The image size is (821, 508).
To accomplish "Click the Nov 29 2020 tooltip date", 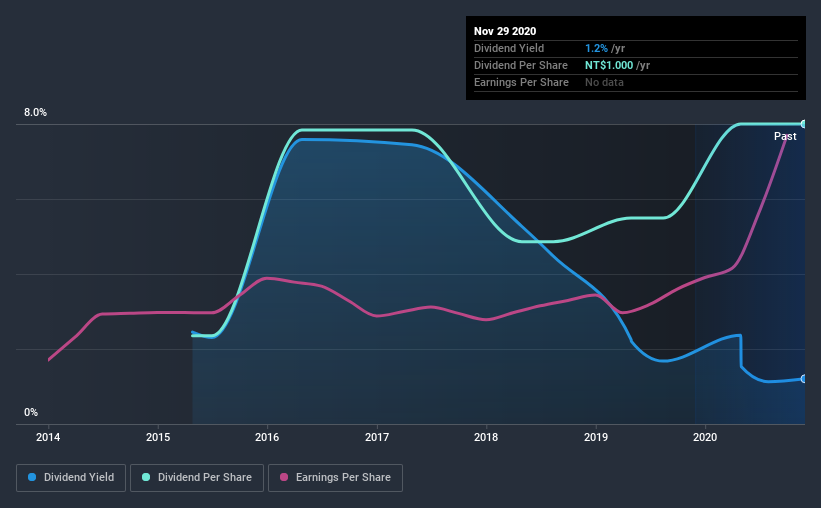I will 505,31.
